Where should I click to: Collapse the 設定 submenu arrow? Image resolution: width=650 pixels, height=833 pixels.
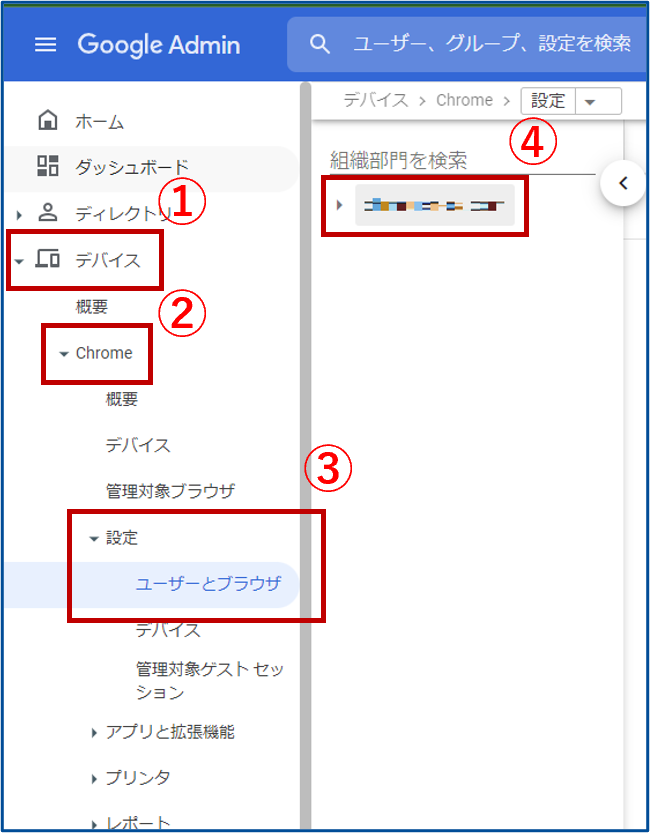pos(95,539)
